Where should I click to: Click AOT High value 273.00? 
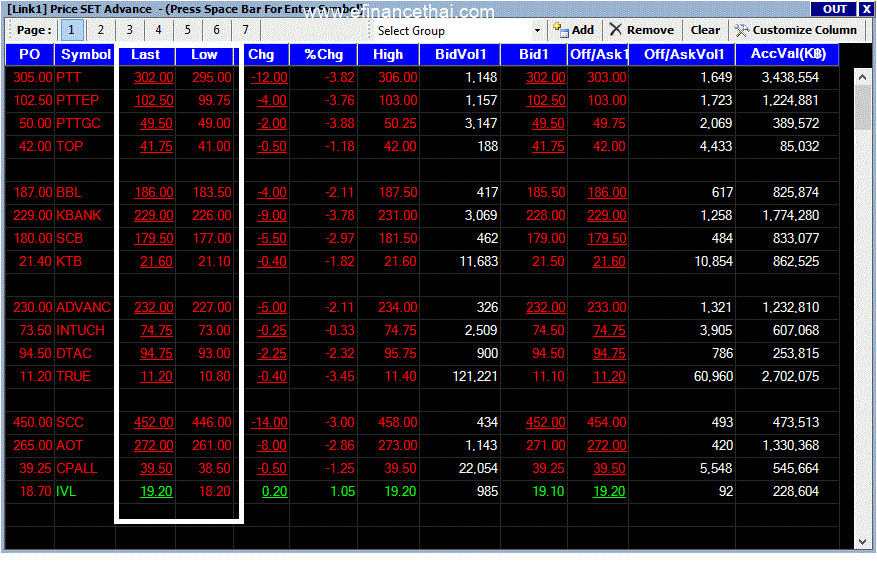click(398, 445)
